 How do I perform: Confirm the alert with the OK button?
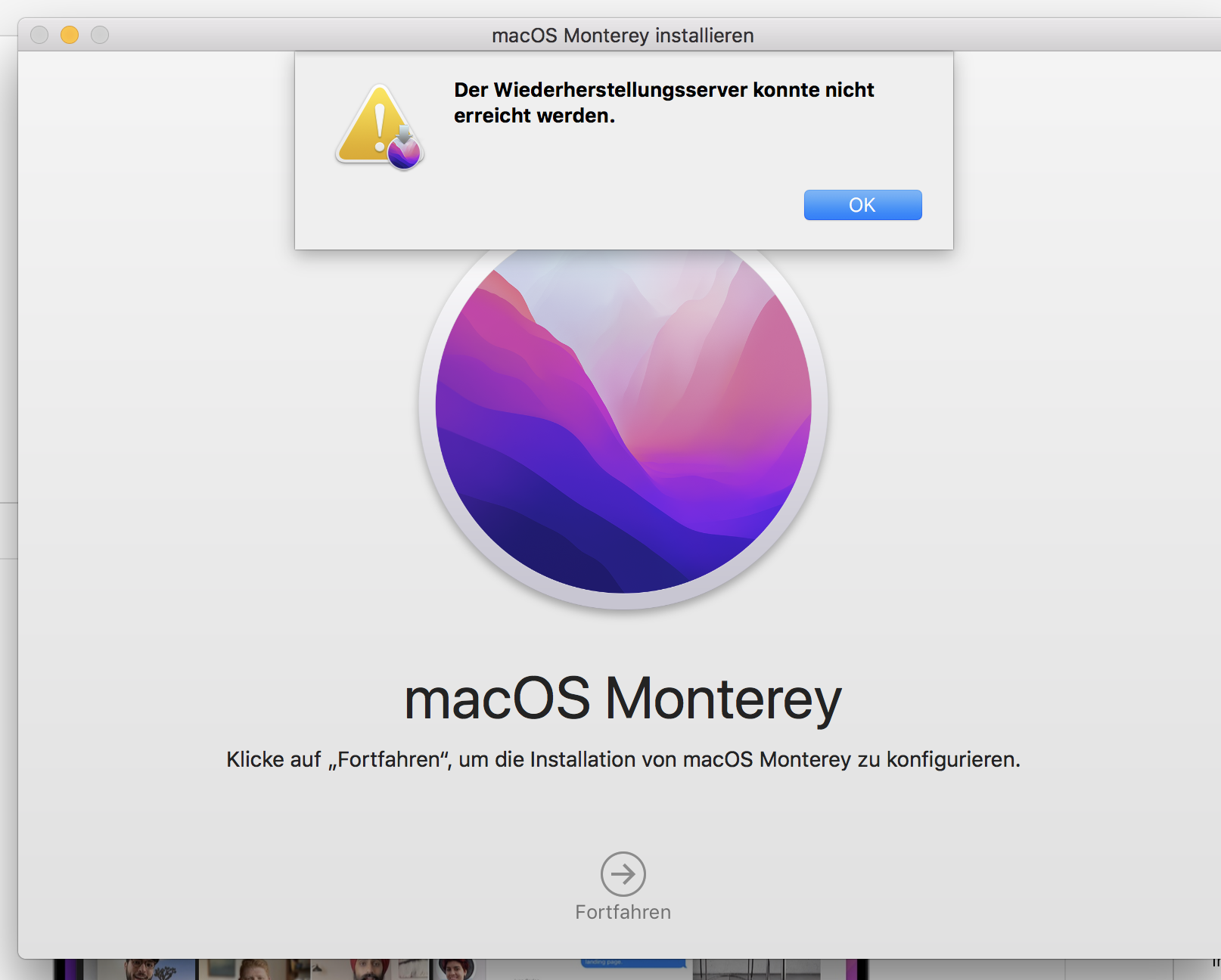[862, 205]
